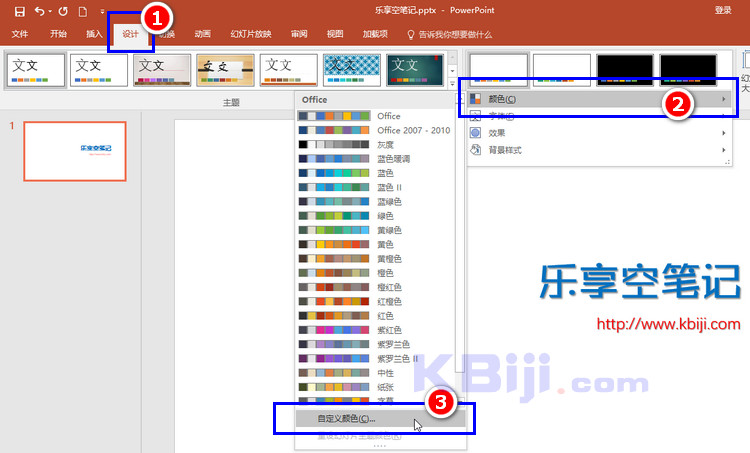The width and height of the screenshot is (750, 453).
Task: Click the New document icon in quick access toolbar
Action: 83,11
